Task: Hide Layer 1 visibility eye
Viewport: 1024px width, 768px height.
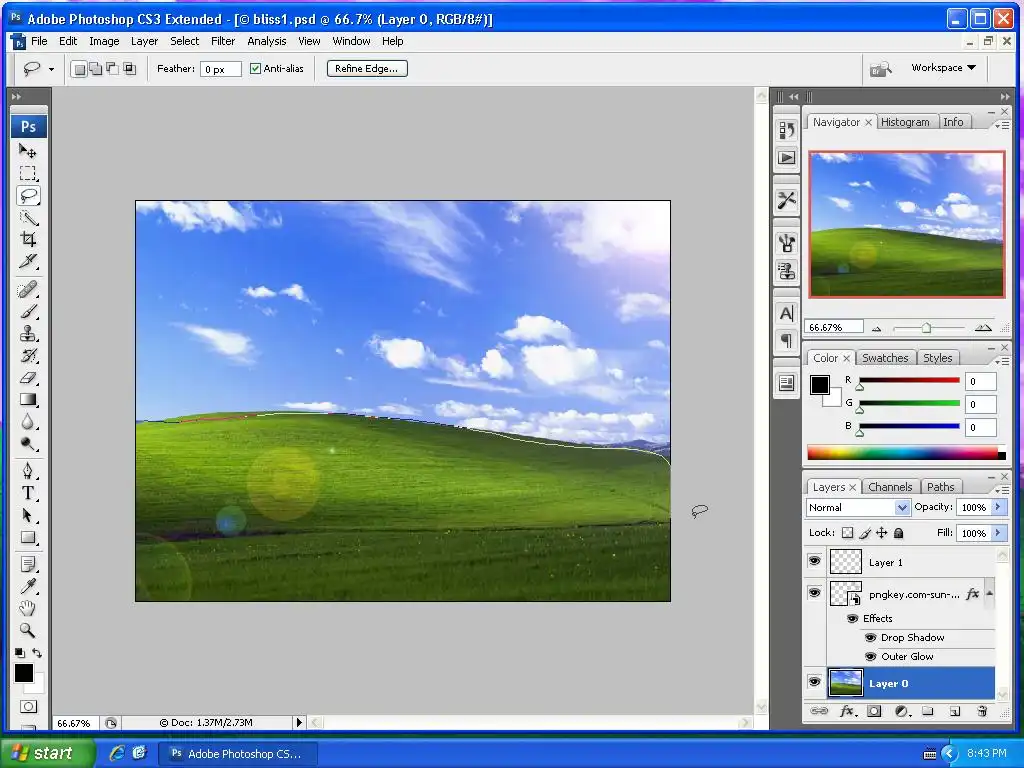Action: (814, 561)
